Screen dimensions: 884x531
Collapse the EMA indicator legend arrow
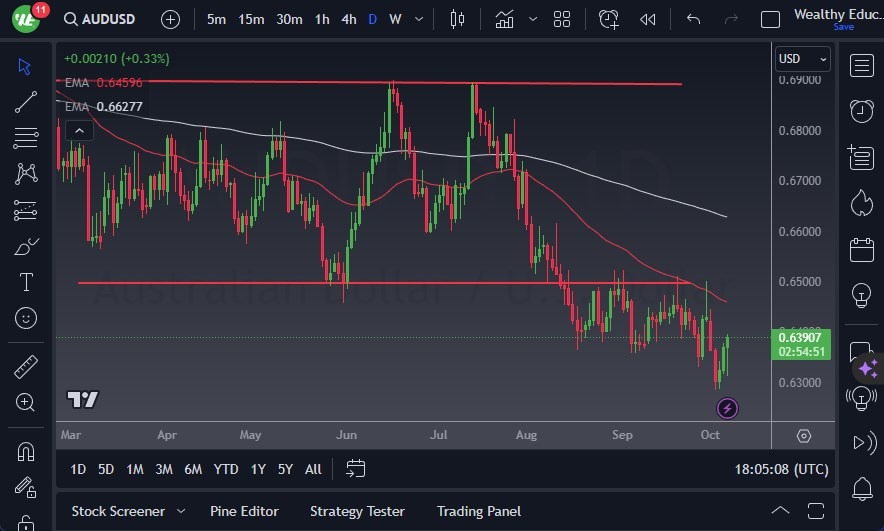point(77,129)
